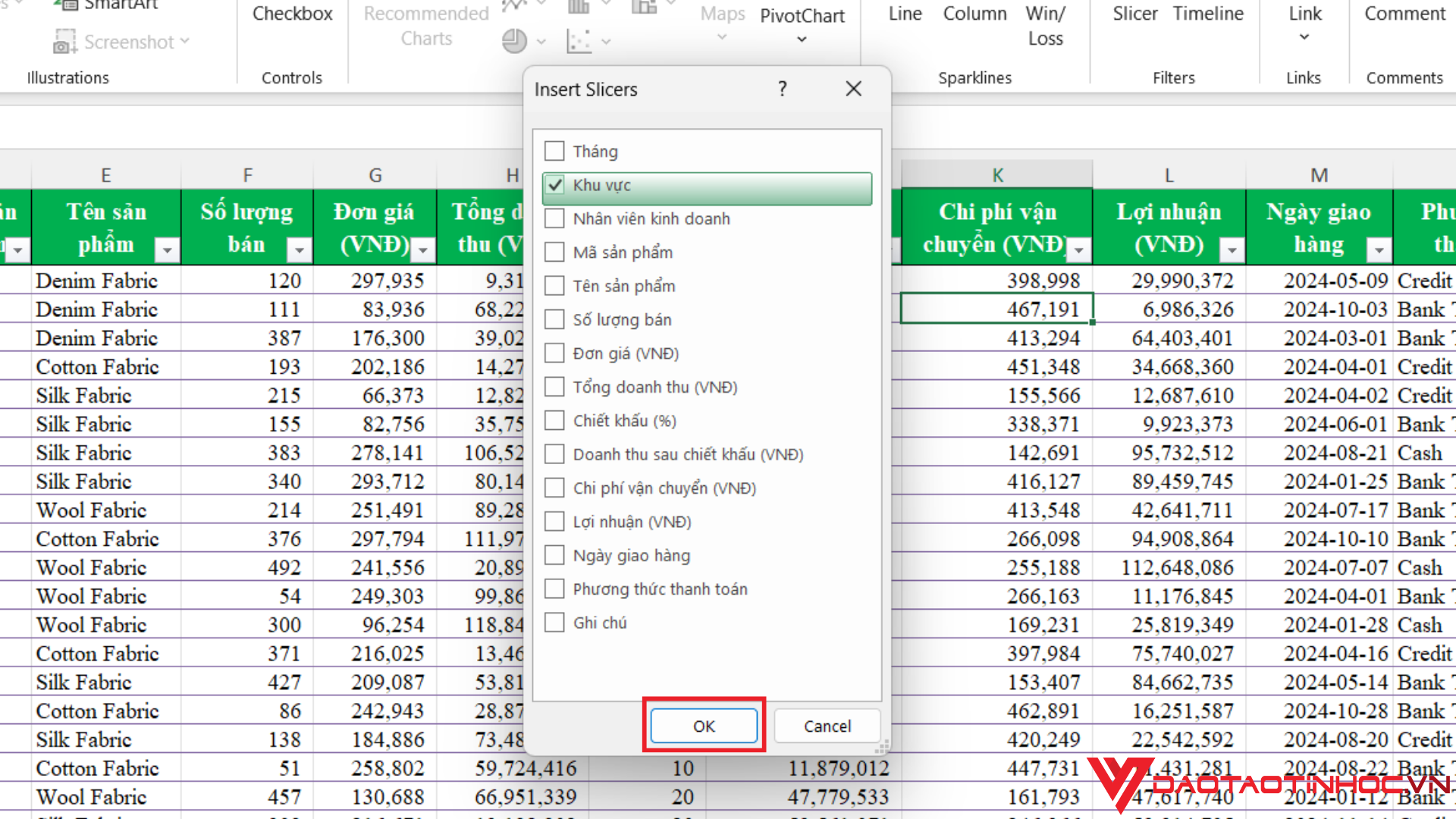Insert a PivotChart

point(802,17)
